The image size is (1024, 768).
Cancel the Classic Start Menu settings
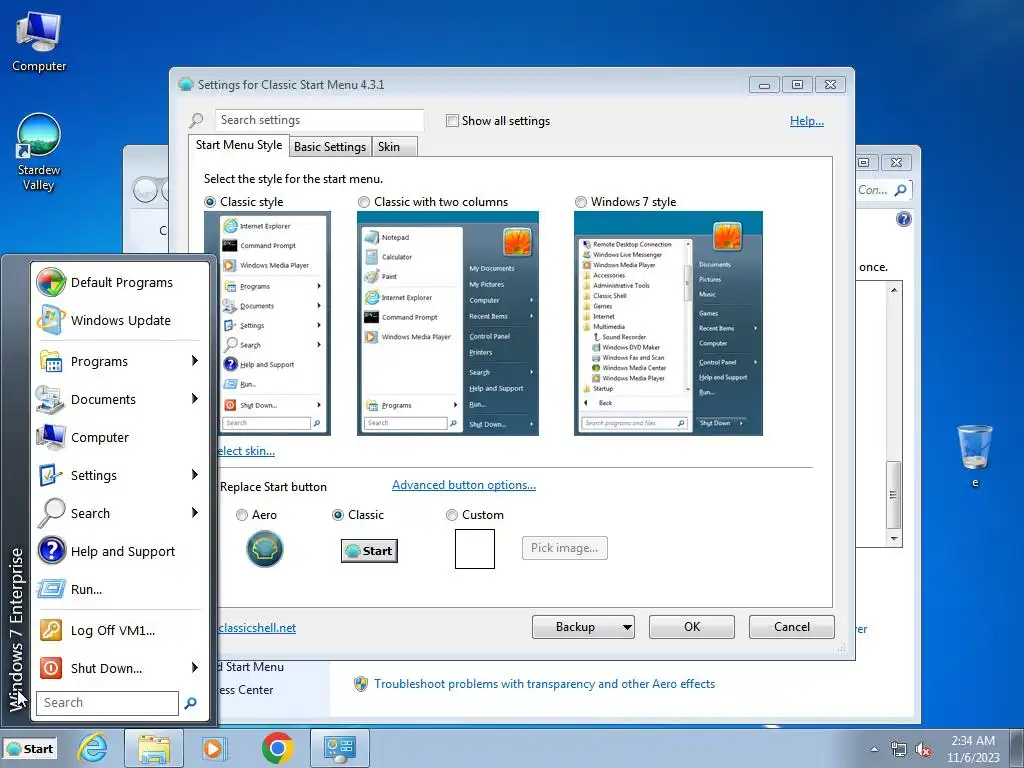[x=792, y=627]
